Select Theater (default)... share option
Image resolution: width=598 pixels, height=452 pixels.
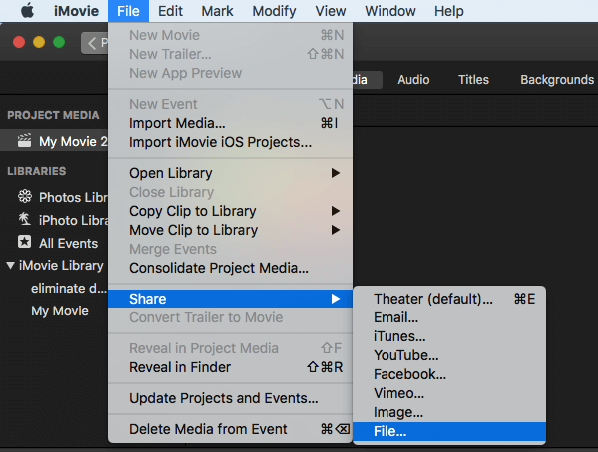(x=449, y=299)
